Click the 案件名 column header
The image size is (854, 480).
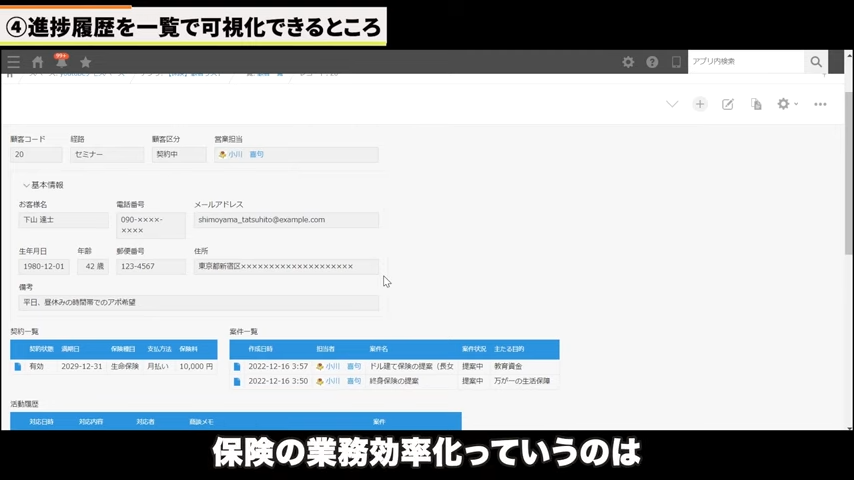click(x=379, y=349)
